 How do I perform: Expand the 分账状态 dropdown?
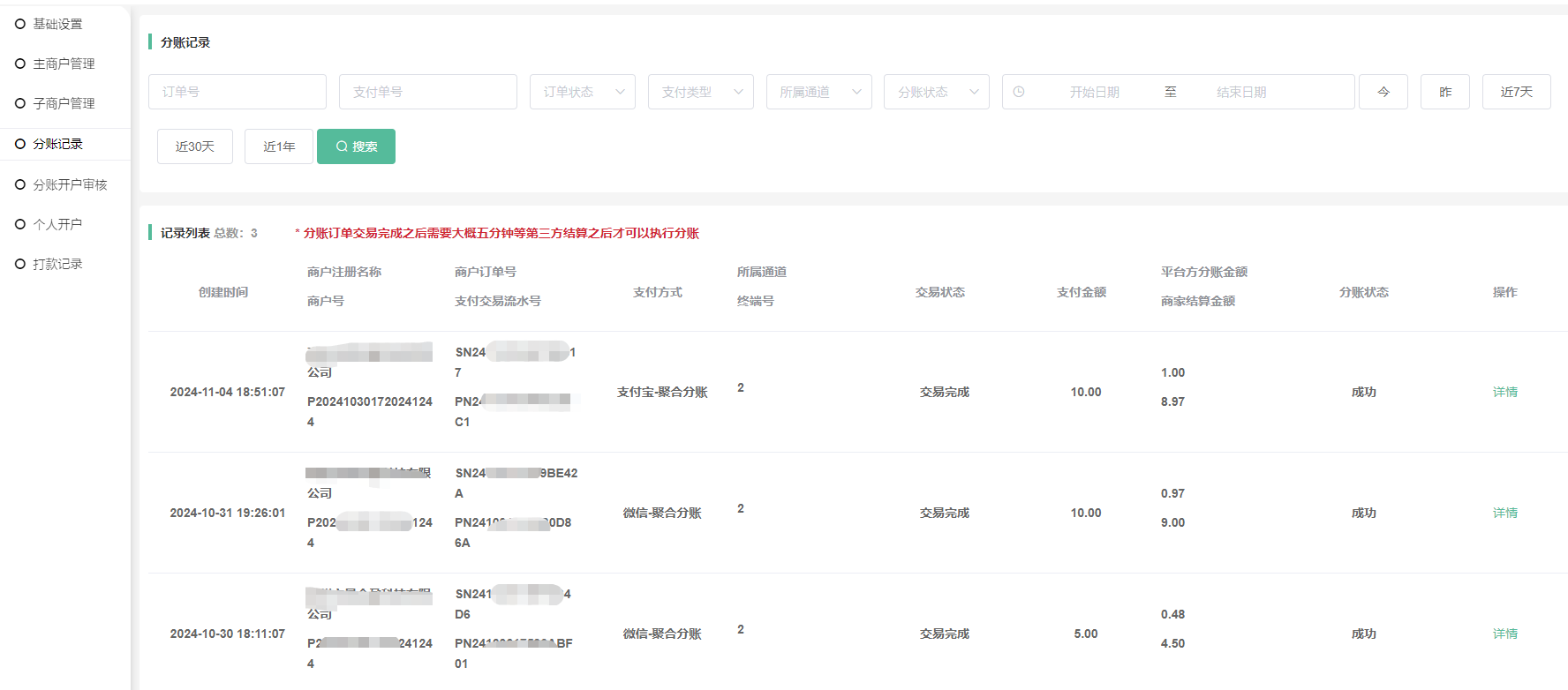(x=936, y=92)
